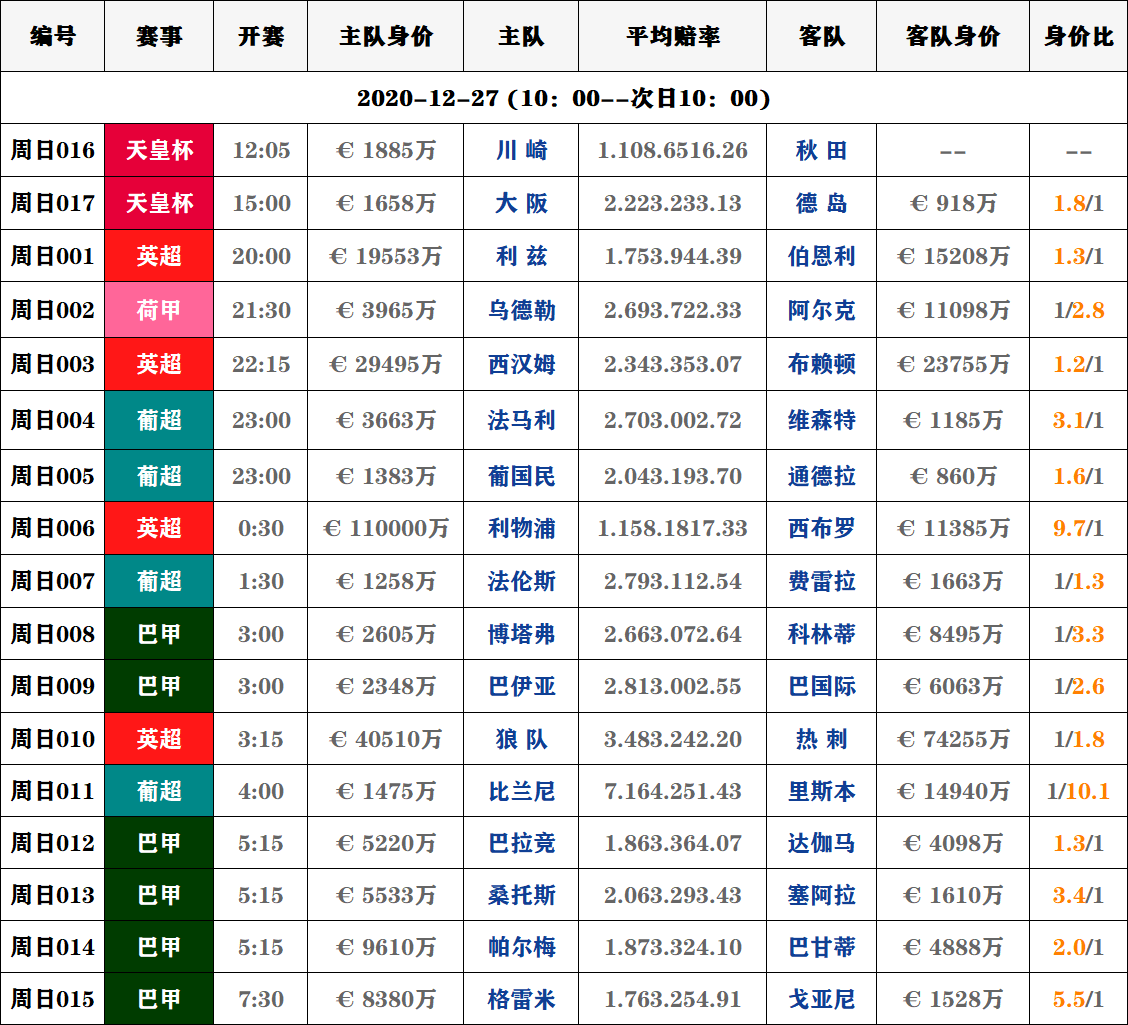
Task: Click home team 川崎 name
Action: click(521, 151)
